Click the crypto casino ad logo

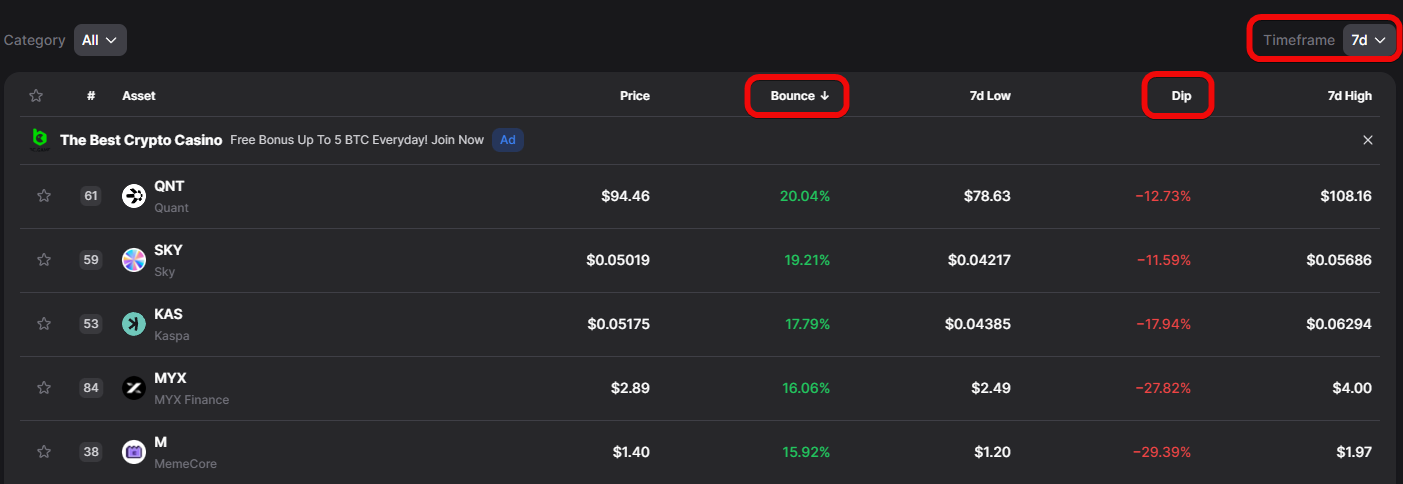pyautogui.click(x=40, y=140)
